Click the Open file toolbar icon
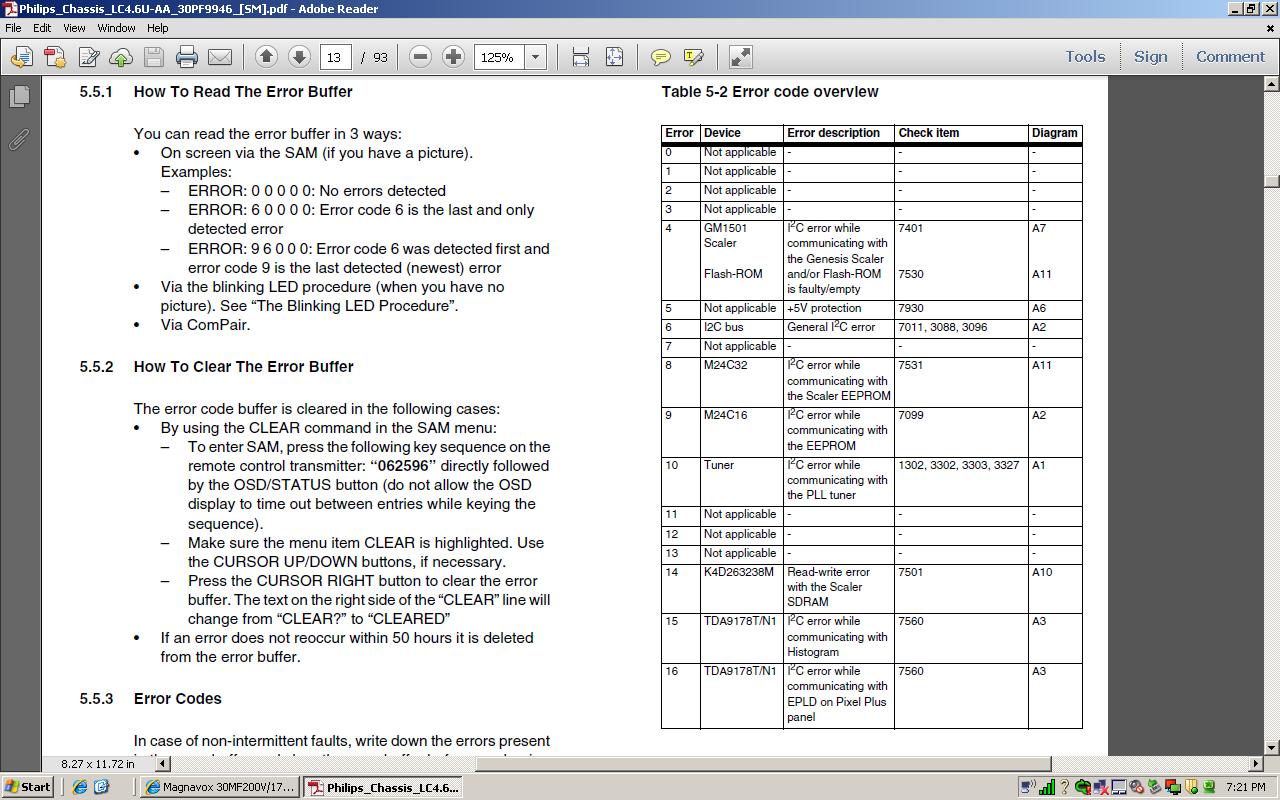The image size is (1280, 800). (x=21, y=57)
